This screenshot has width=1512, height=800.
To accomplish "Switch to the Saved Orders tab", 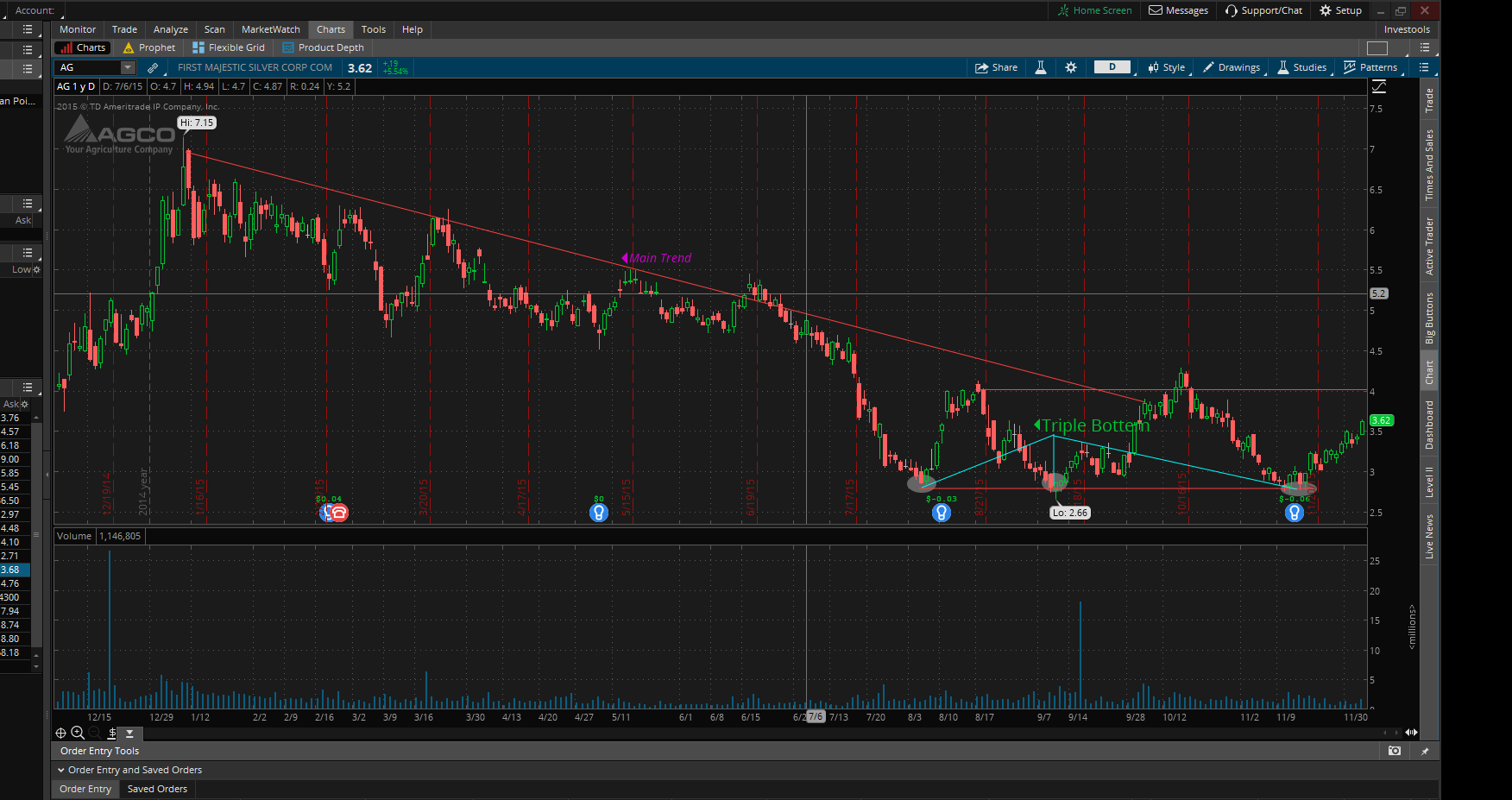I will pos(157,789).
